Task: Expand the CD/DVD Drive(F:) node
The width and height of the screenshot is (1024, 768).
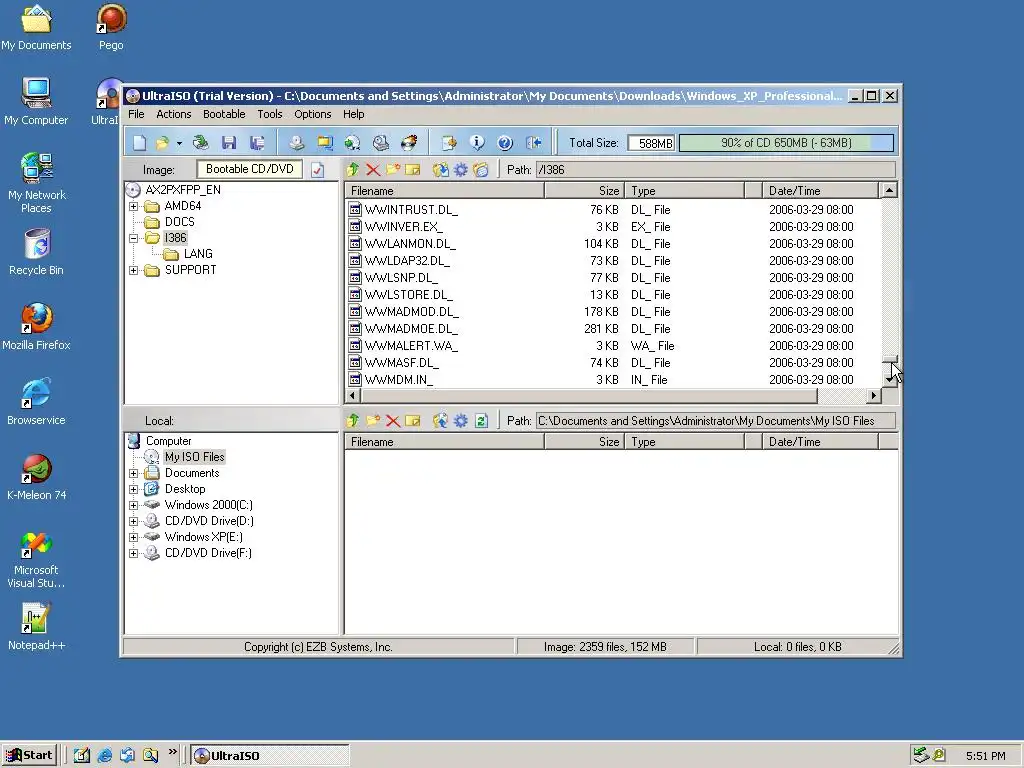Action: pos(134,553)
